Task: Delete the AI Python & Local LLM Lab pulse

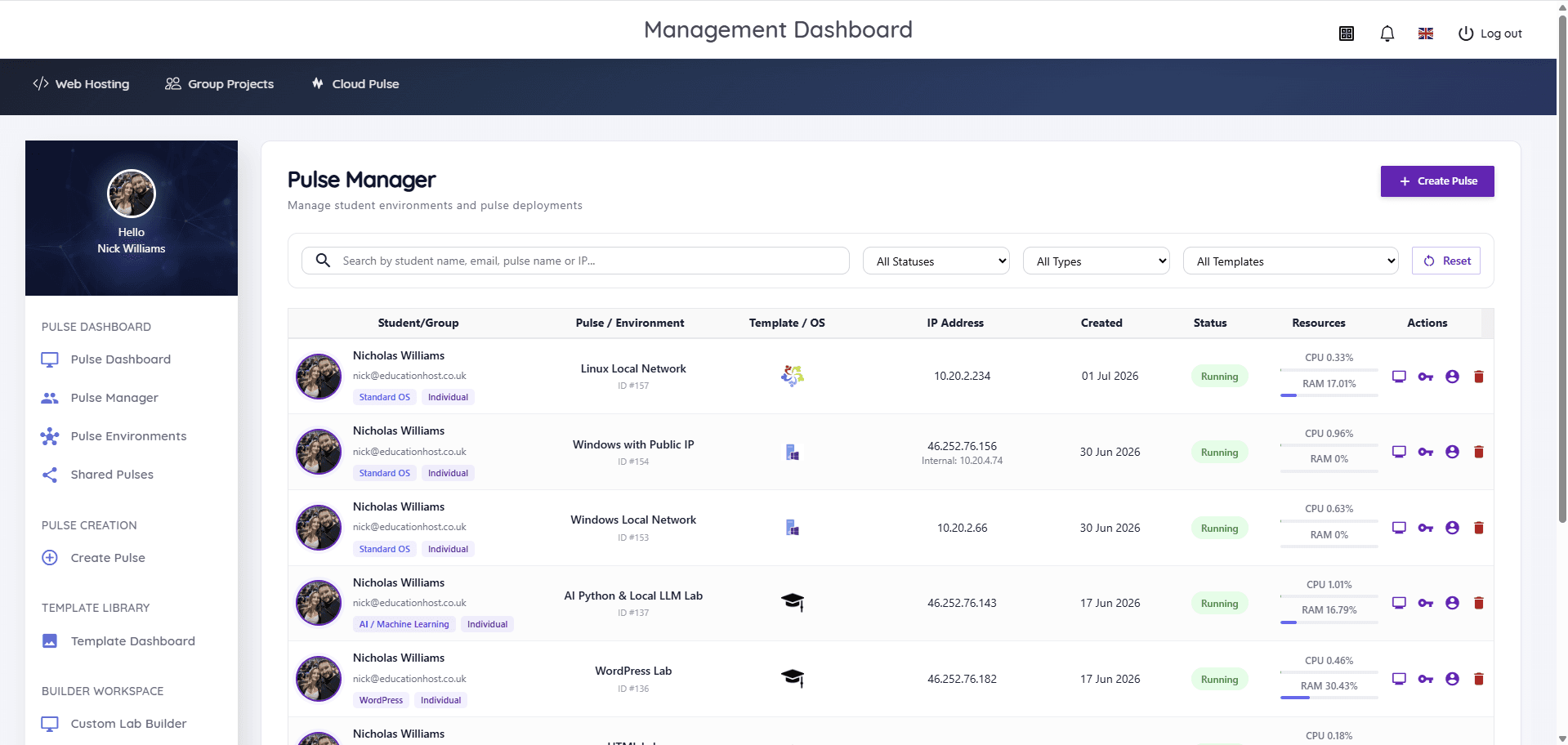Action: pyautogui.click(x=1478, y=603)
